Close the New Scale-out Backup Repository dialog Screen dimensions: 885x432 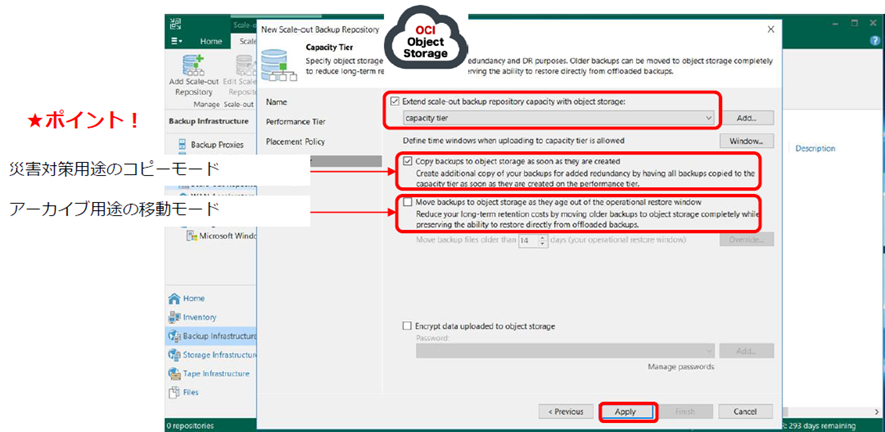coord(771,29)
